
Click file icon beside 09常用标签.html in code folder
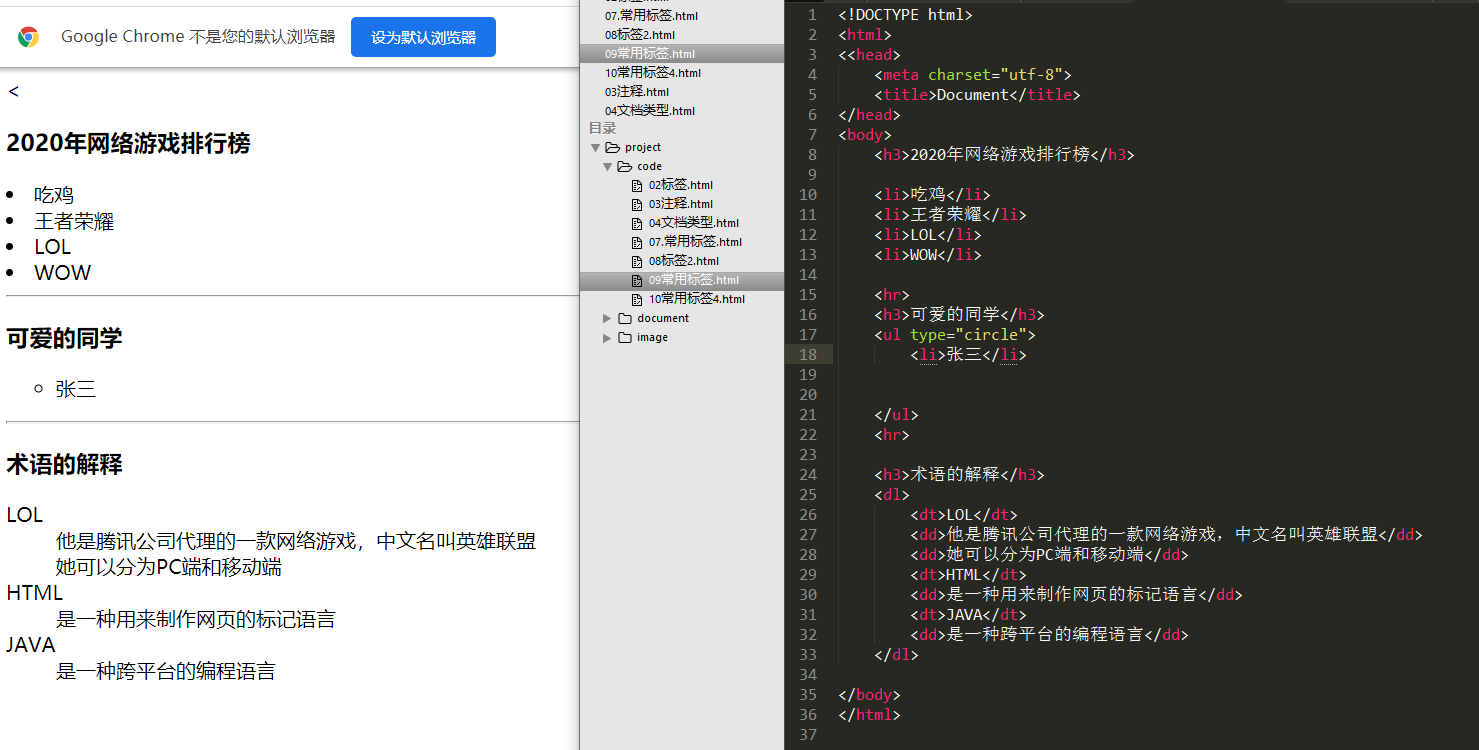click(x=637, y=280)
